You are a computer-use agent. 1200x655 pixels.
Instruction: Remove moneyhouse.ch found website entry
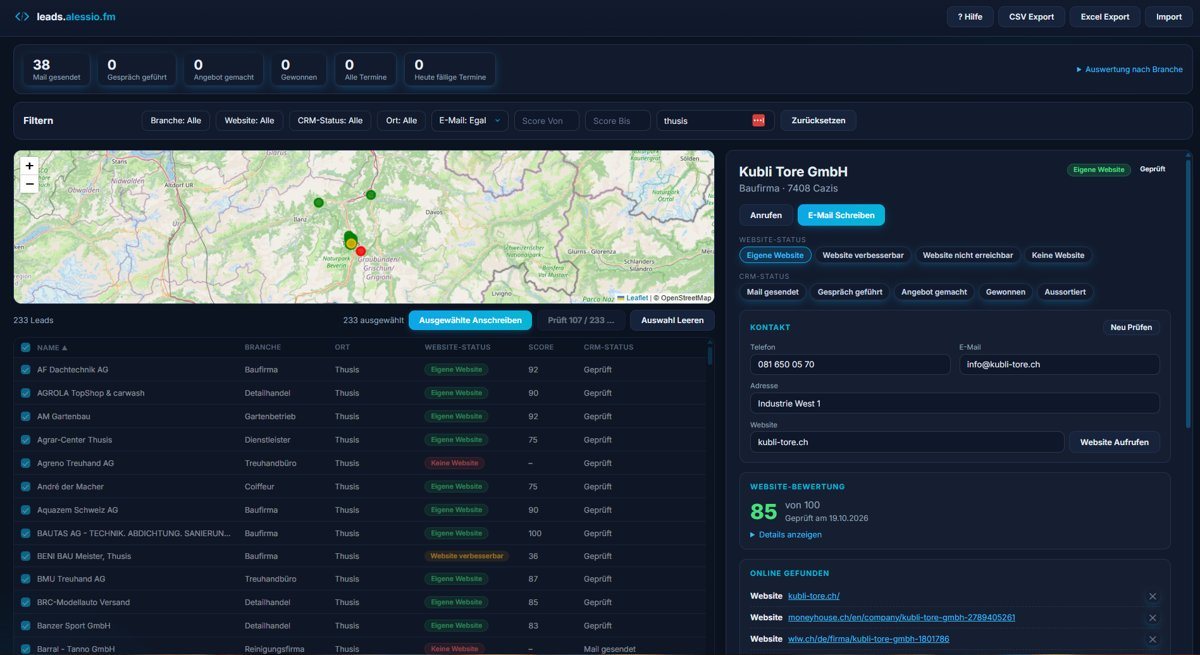[1152, 618]
